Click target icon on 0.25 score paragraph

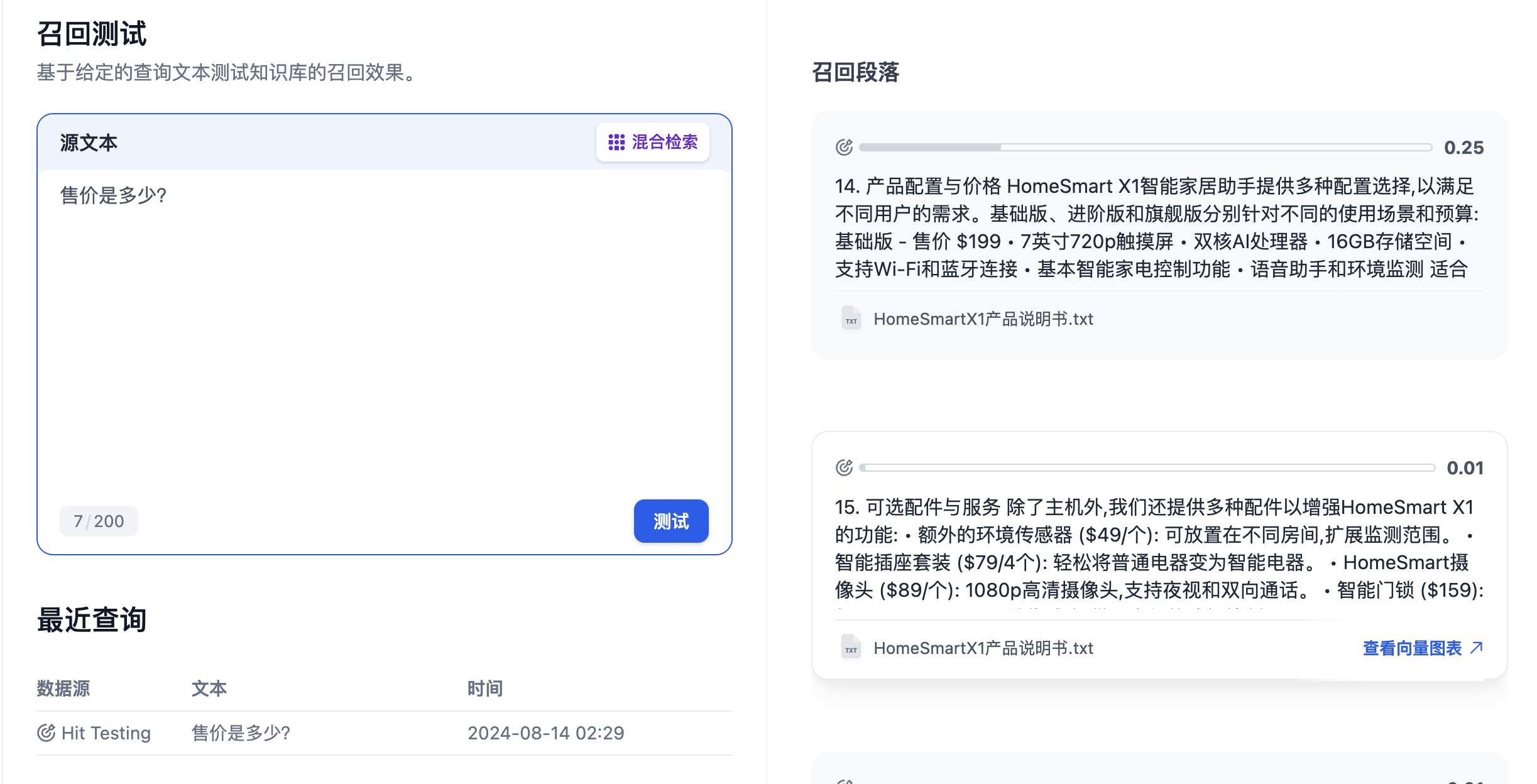coord(844,148)
